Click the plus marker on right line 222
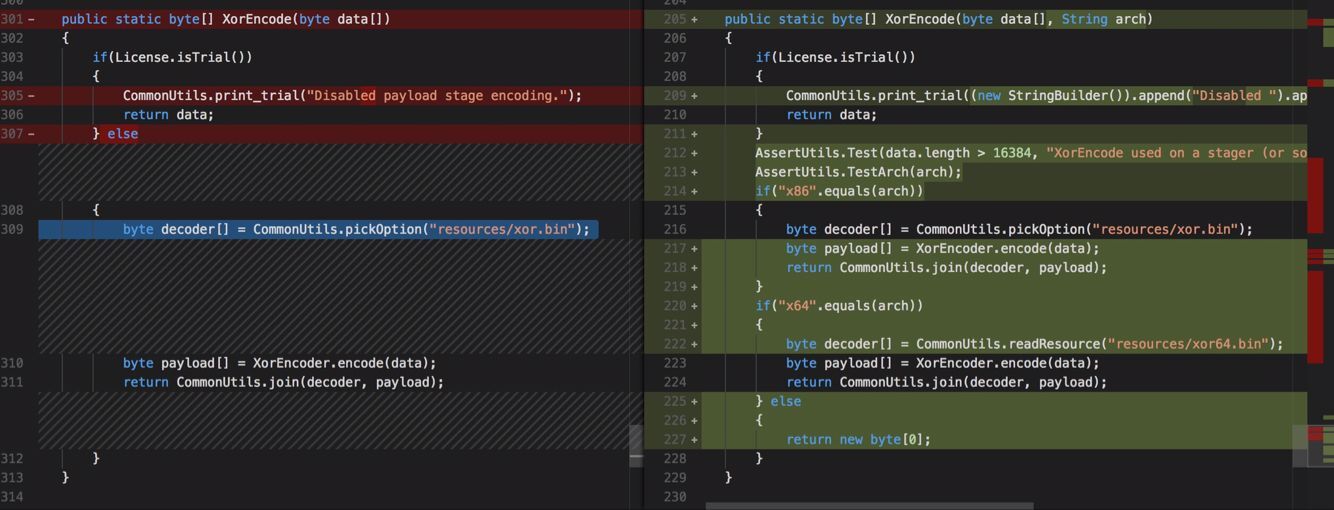The width and height of the screenshot is (1334, 510). tap(695, 344)
